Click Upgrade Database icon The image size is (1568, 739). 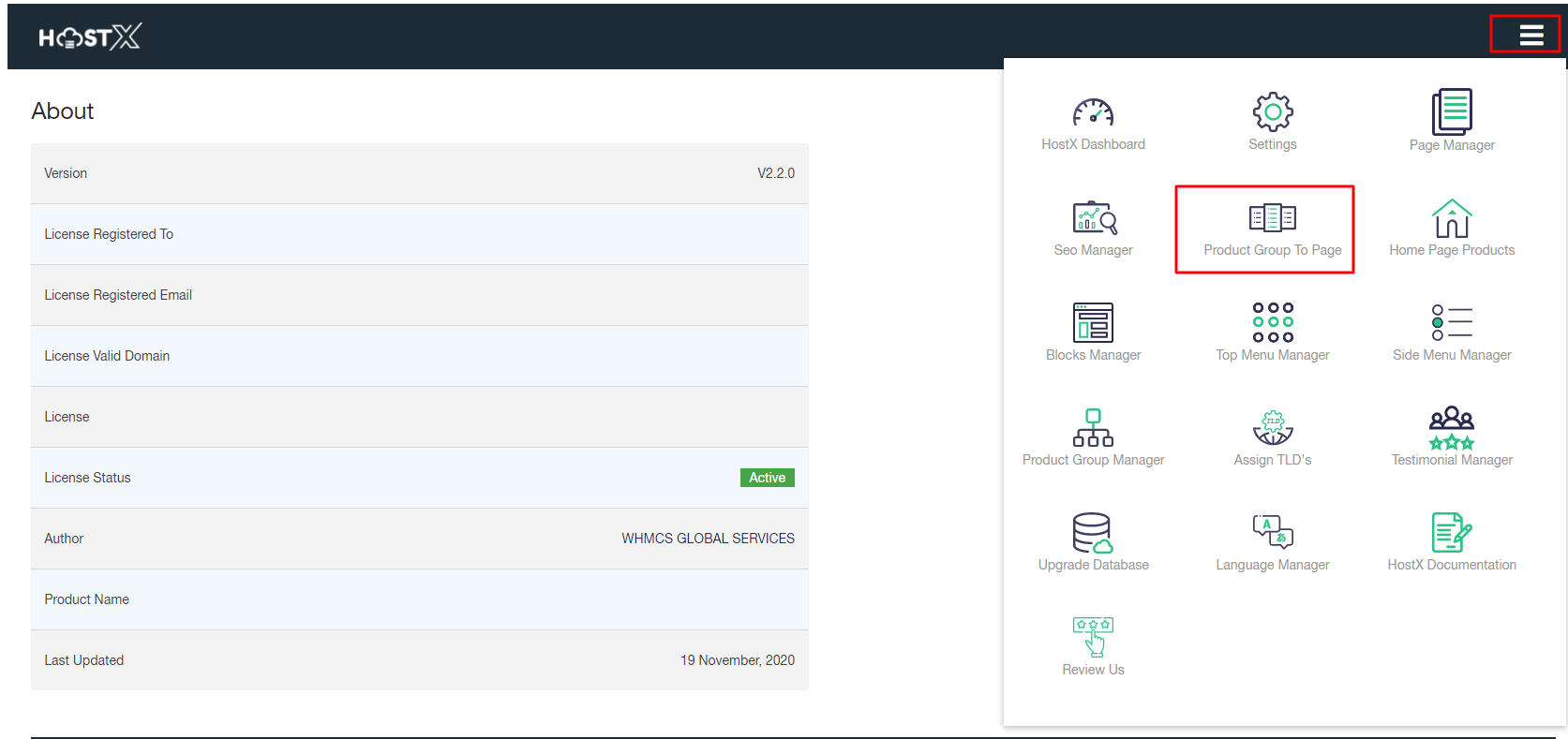pos(1093,533)
